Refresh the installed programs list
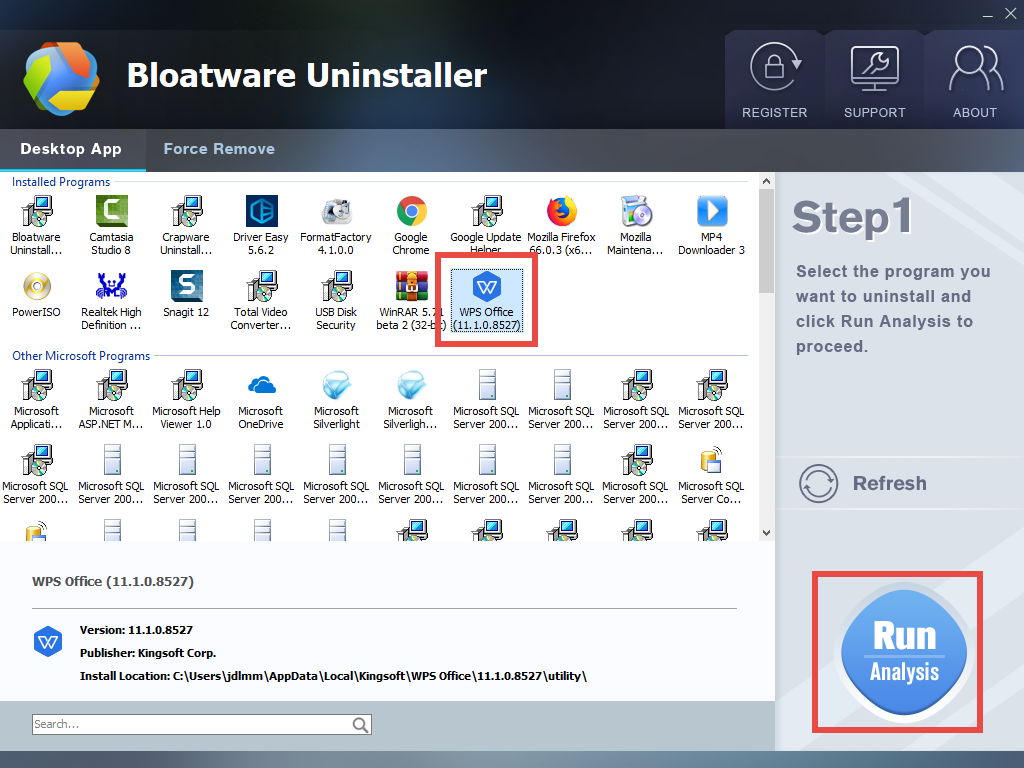 pyautogui.click(x=863, y=483)
